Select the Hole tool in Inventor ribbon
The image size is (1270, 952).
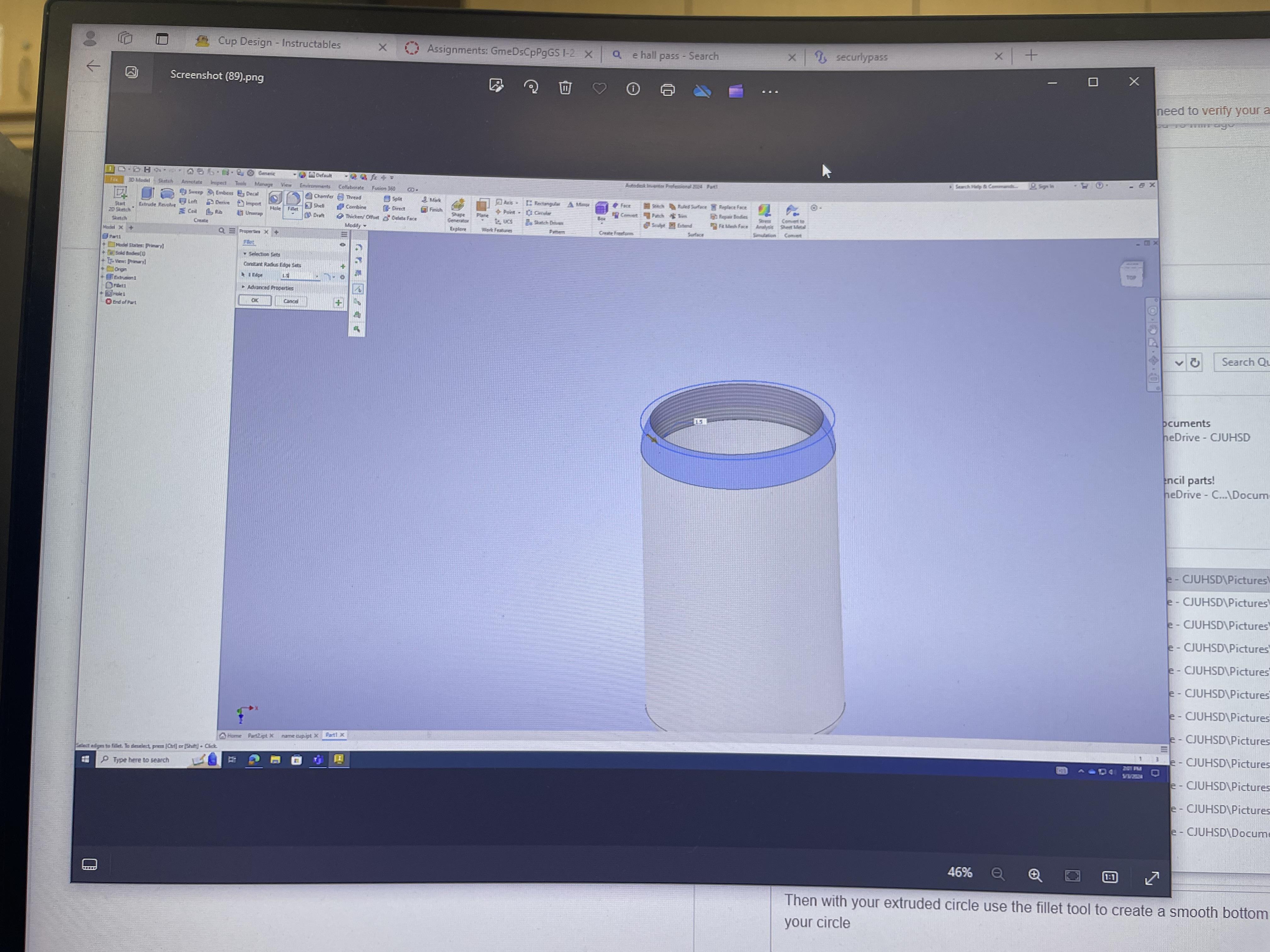275,201
